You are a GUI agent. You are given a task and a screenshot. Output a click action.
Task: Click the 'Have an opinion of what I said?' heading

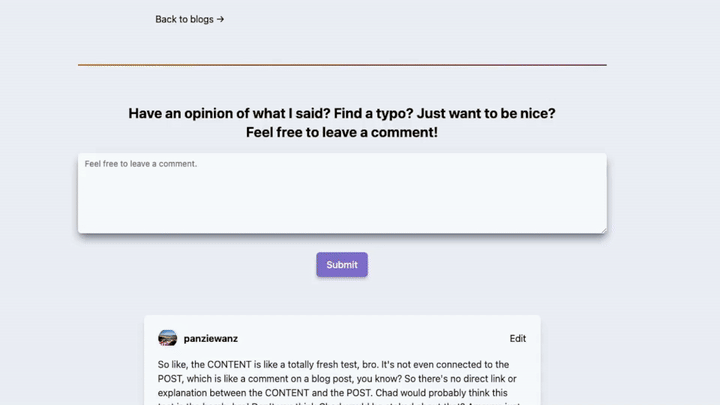click(x=229, y=113)
